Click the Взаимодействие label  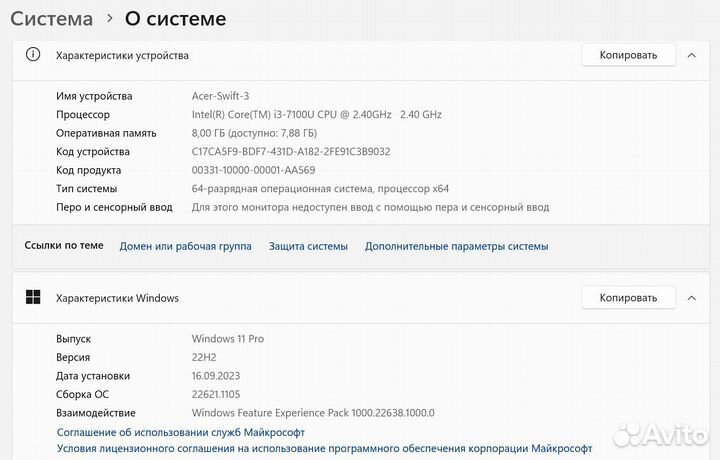(96, 413)
